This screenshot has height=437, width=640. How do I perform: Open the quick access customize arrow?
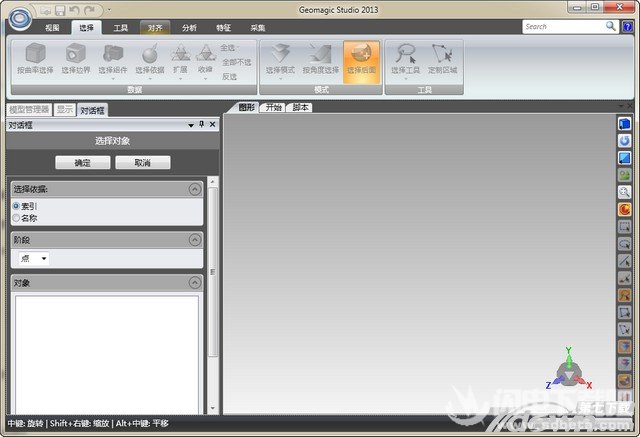109,9
